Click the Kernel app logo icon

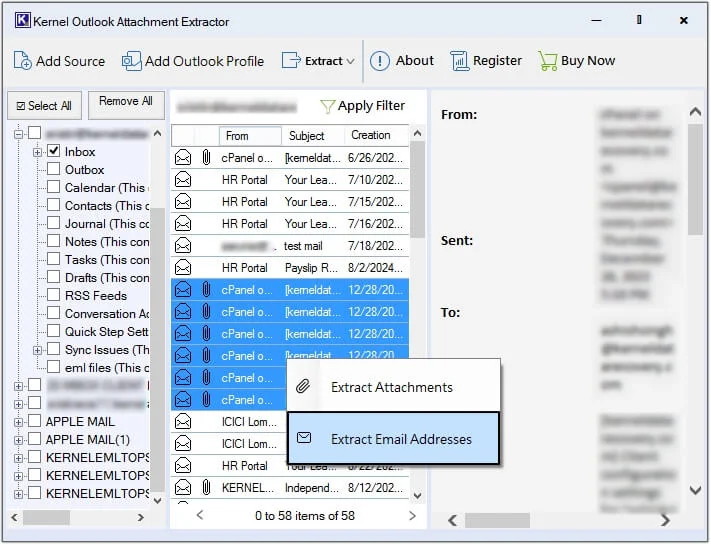point(23,21)
